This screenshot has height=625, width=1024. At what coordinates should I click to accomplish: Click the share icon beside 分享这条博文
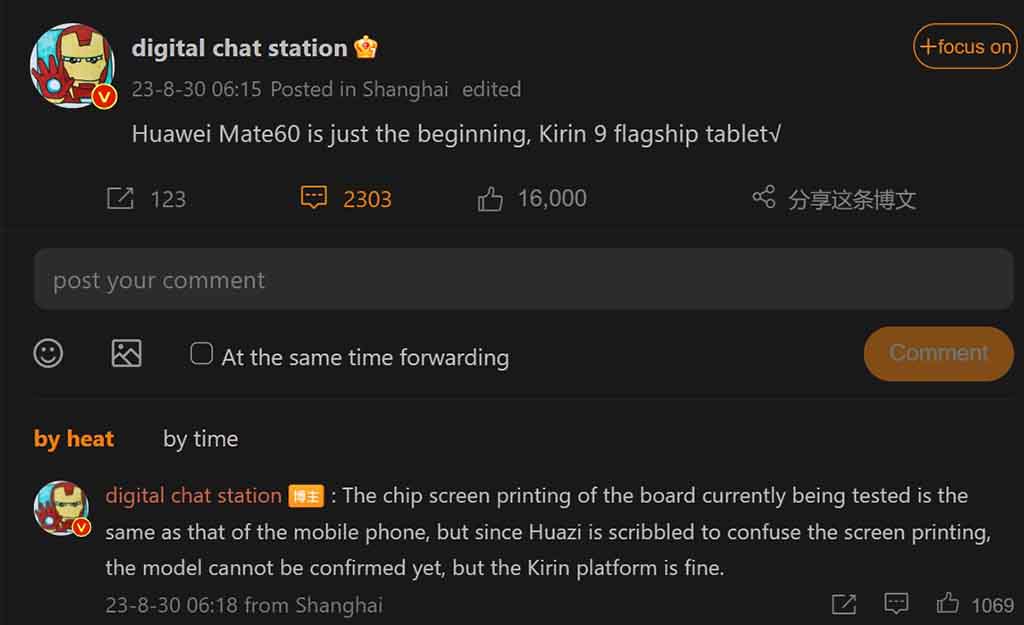pyautogui.click(x=763, y=197)
